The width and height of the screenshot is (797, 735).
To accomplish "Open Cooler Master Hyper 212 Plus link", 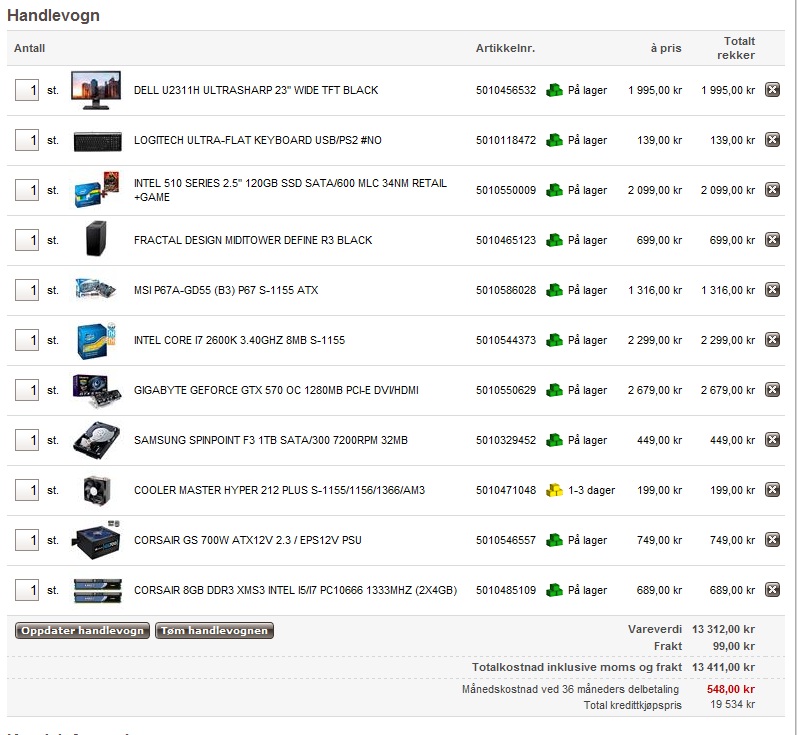I will (x=279, y=490).
